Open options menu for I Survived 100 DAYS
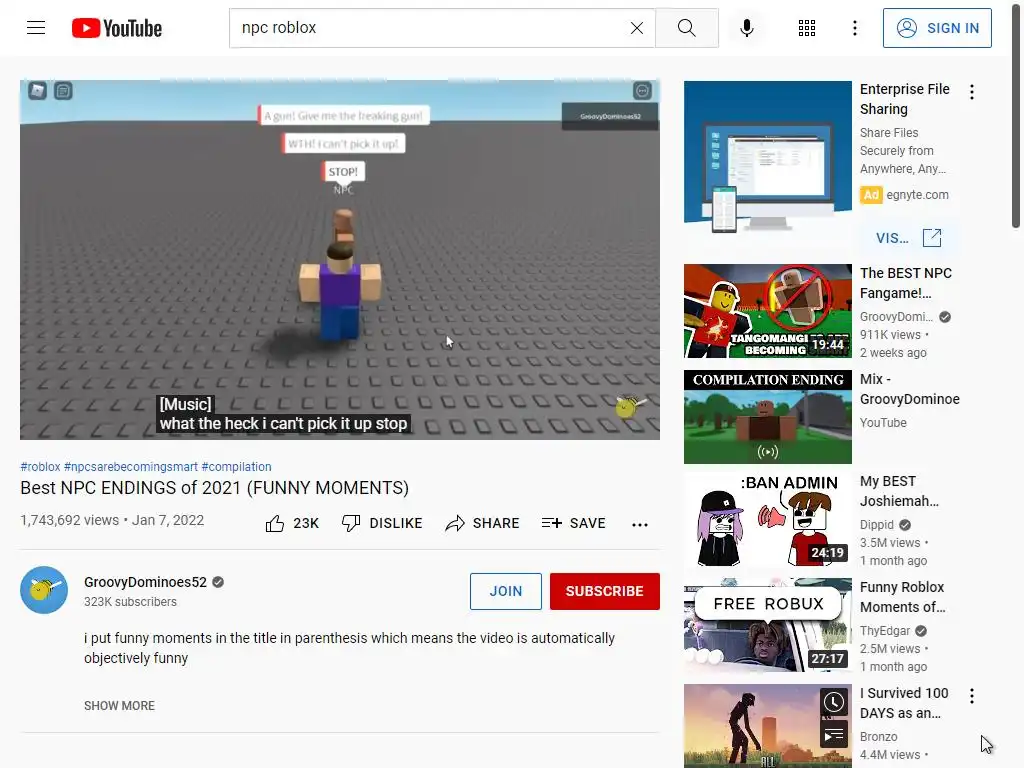The height and width of the screenshot is (768, 1024). coord(972,696)
